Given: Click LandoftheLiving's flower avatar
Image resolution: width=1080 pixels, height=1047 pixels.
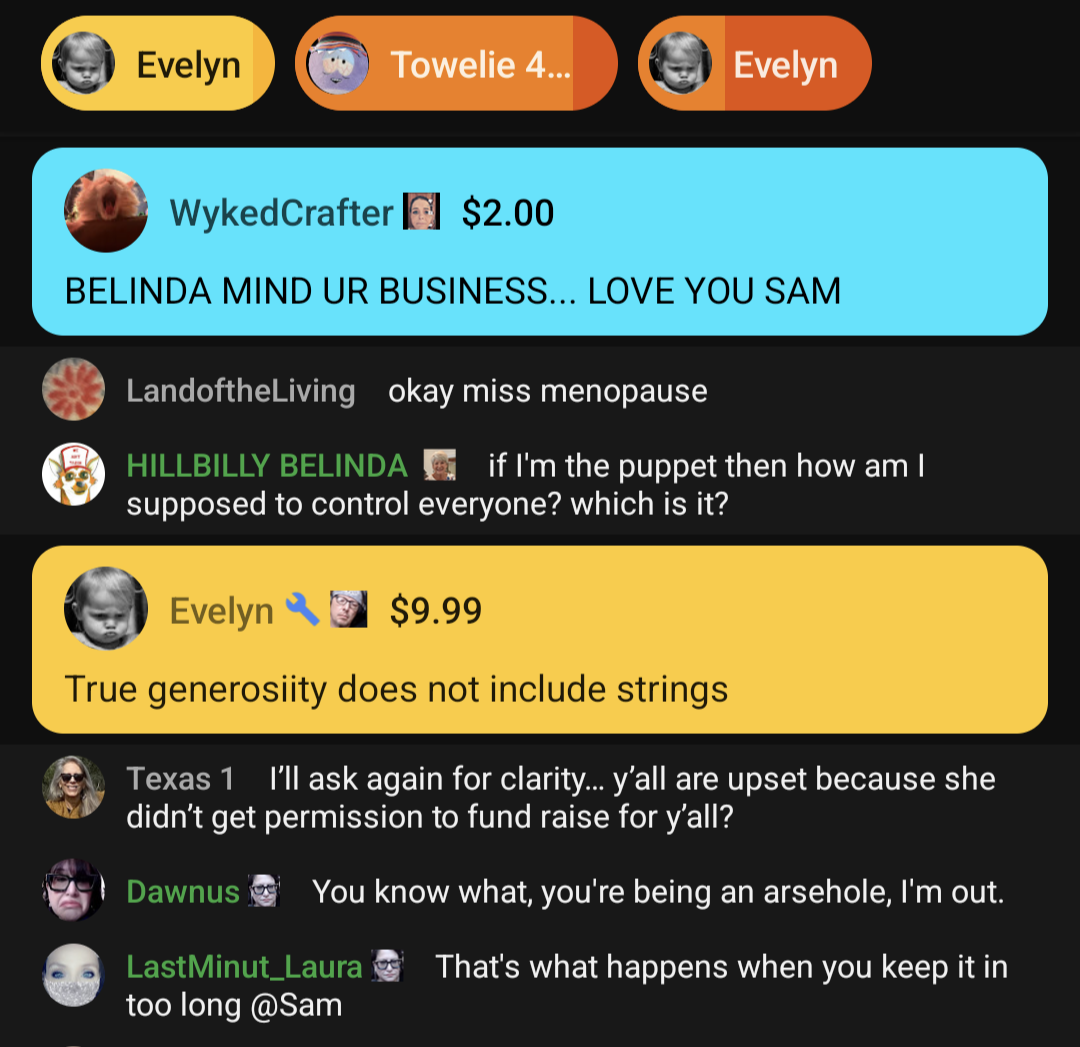Looking at the screenshot, I should point(74,389).
